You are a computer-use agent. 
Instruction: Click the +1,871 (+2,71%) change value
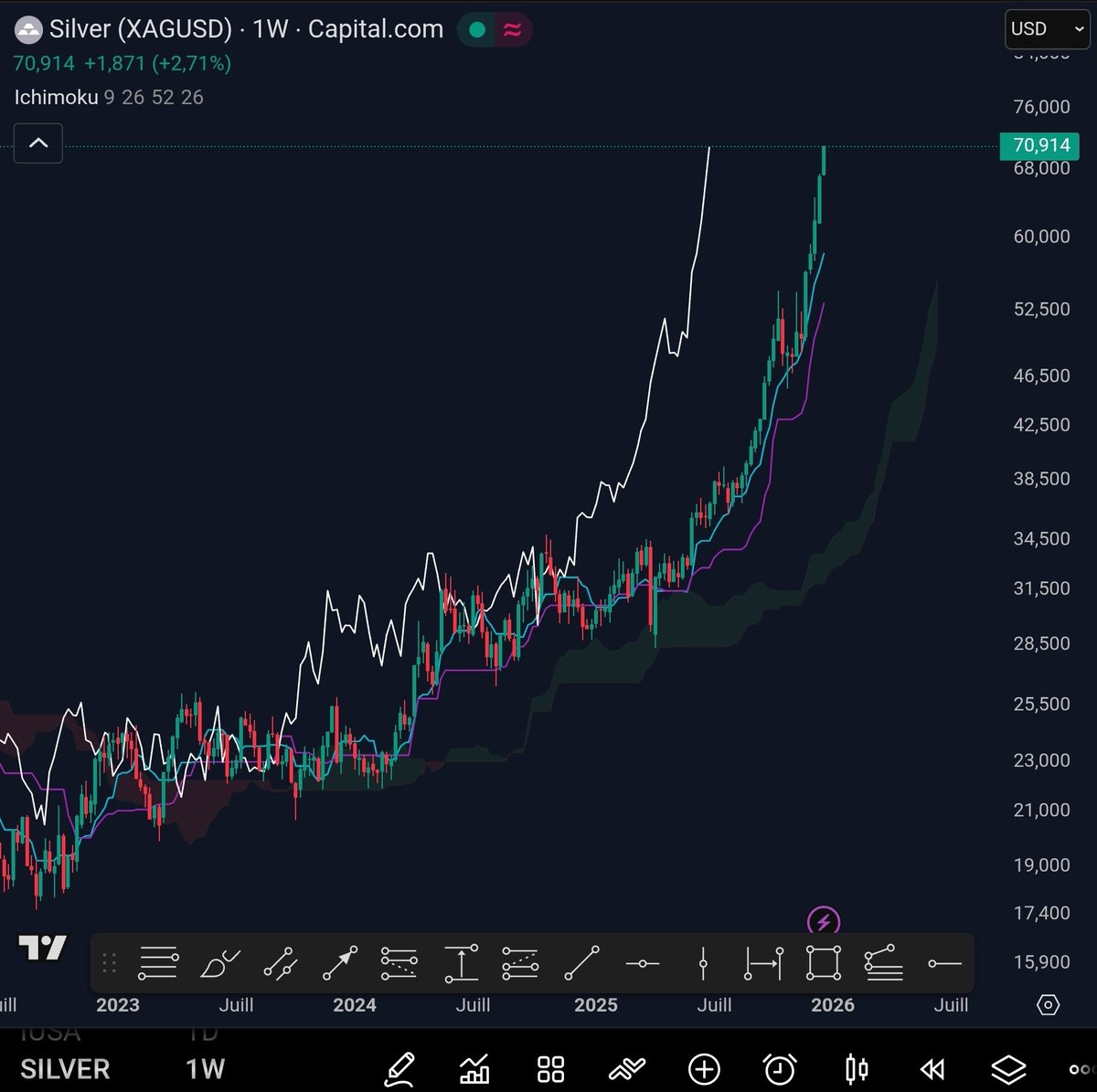click(x=157, y=63)
